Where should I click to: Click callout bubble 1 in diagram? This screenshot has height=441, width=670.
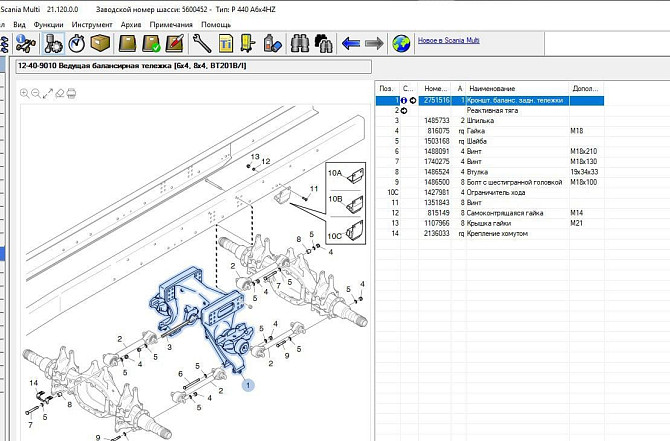[248, 385]
